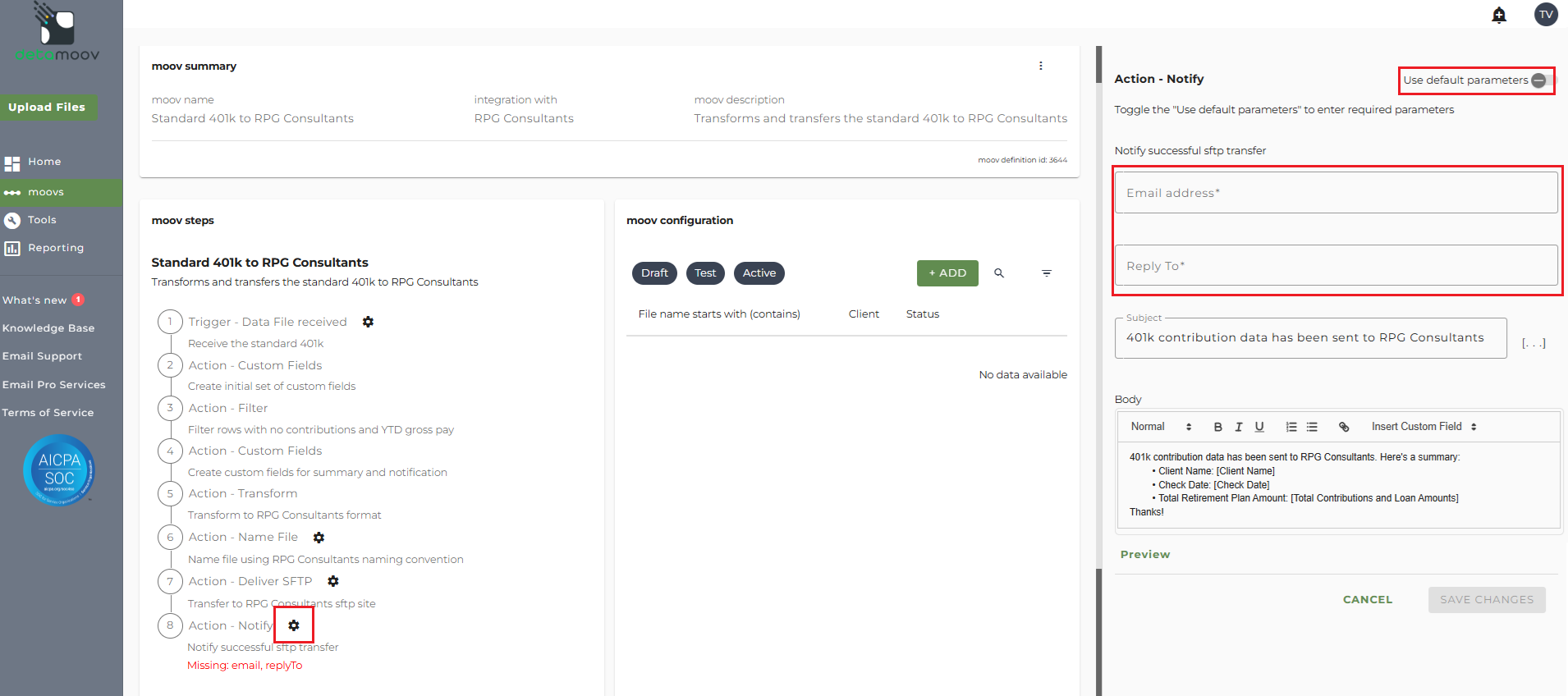
Task: Open the configuration filter icon
Action: (1047, 273)
